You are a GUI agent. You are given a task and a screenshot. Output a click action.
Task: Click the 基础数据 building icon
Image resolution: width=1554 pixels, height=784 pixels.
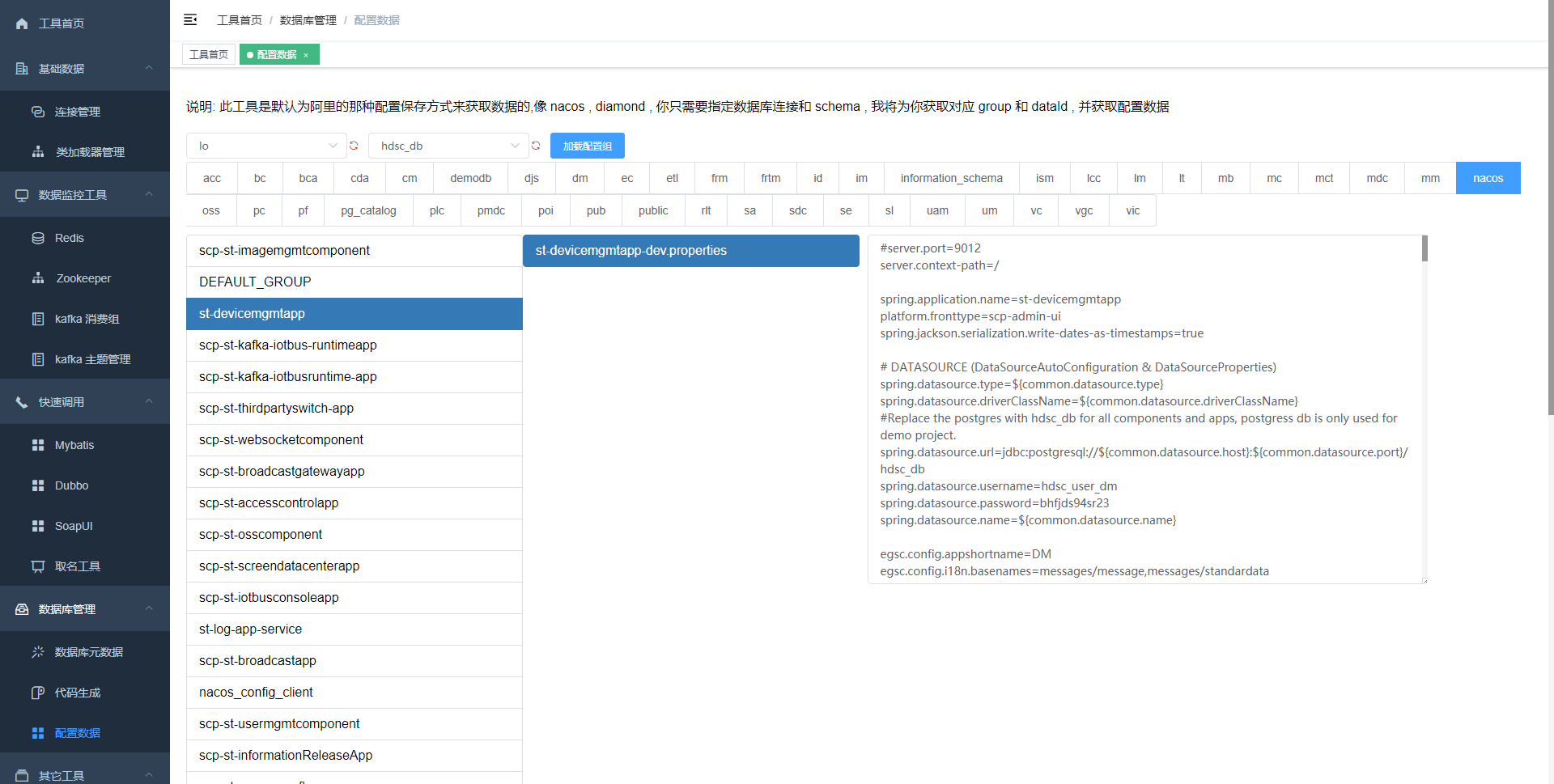[22, 69]
